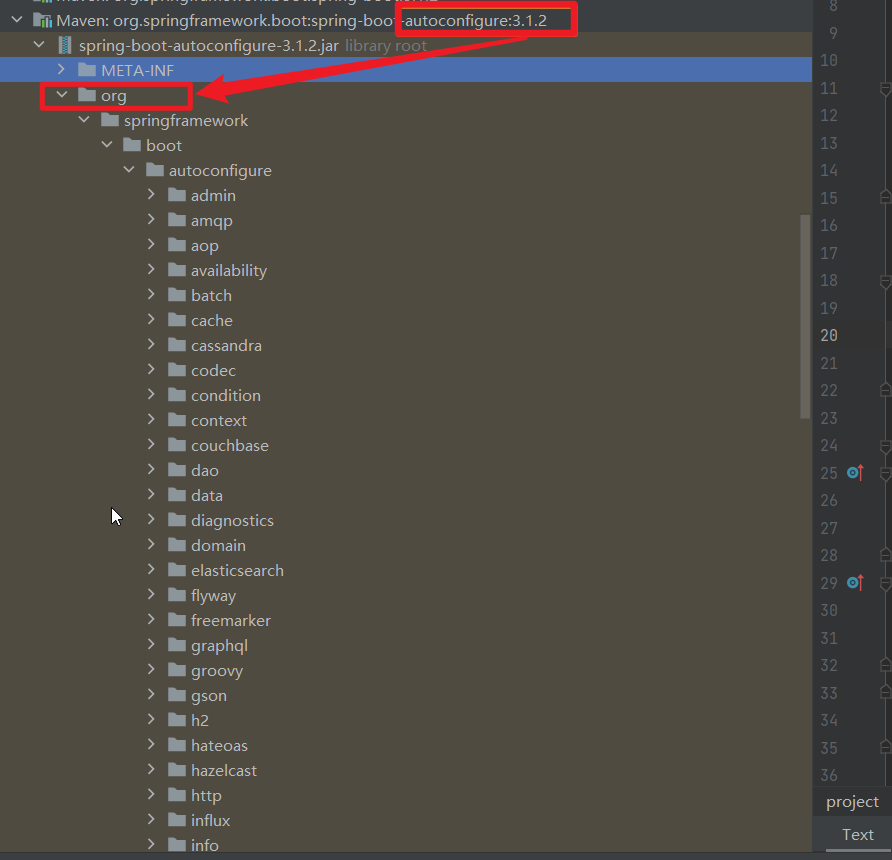Image resolution: width=892 pixels, height=860 pixels.
Task: Select the h2 package row
Action: (406, 721)
